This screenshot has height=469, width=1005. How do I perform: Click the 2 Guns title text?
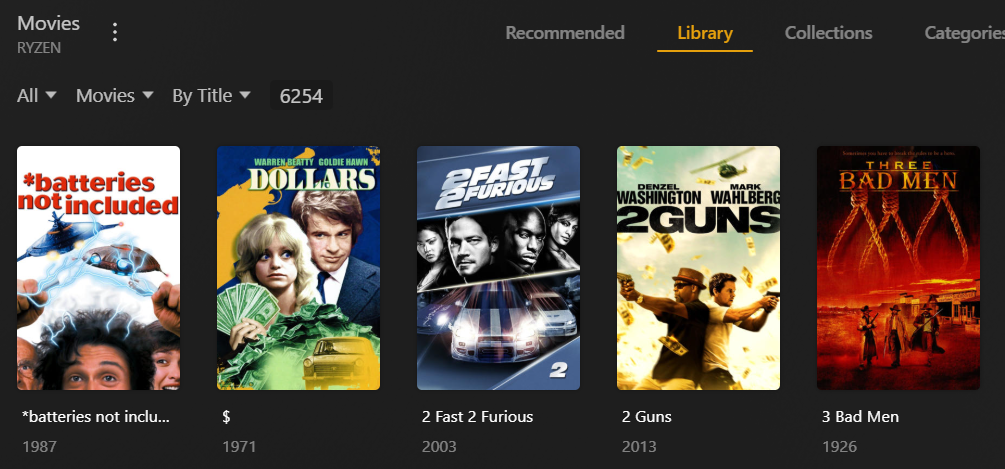[647, 417]
